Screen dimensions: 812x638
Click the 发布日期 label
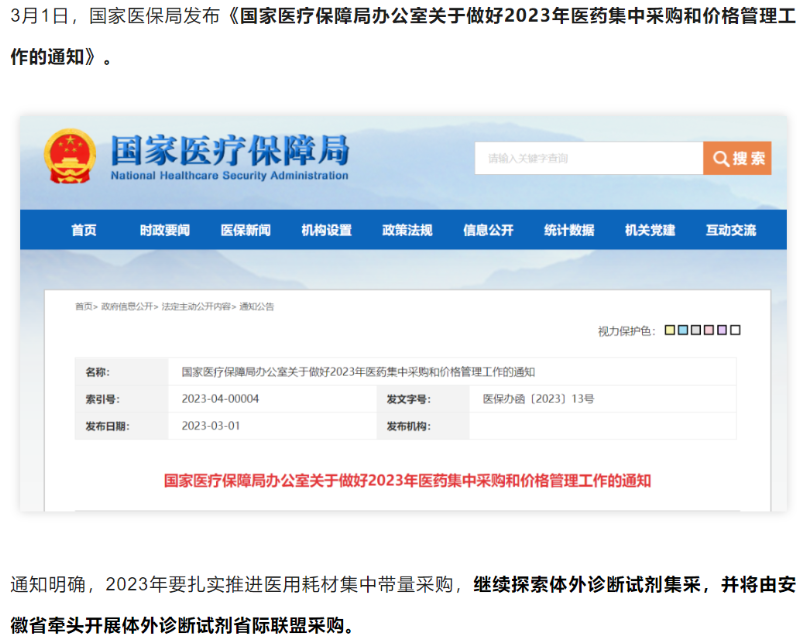click(x=107, y=426)
